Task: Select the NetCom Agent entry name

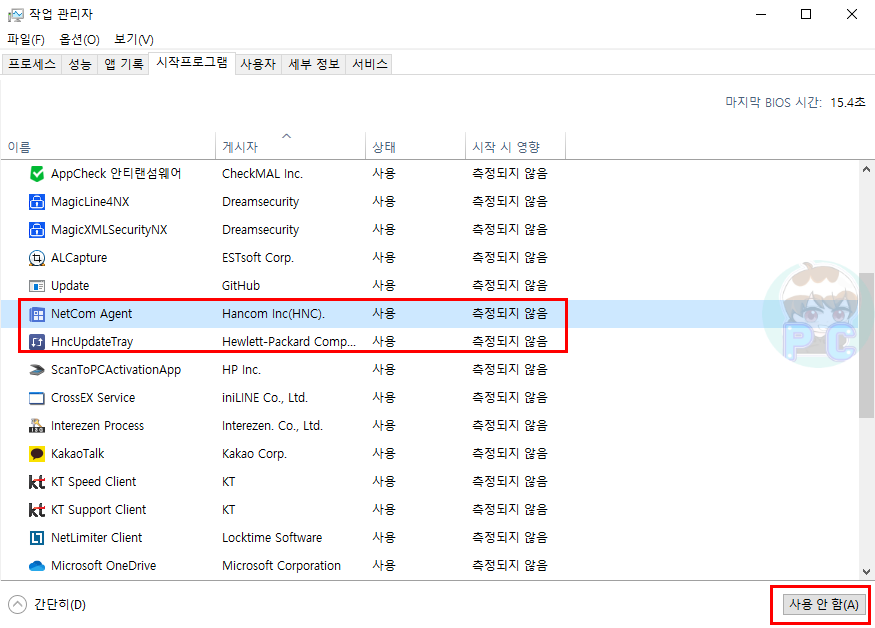Action: tap(92, 314)
